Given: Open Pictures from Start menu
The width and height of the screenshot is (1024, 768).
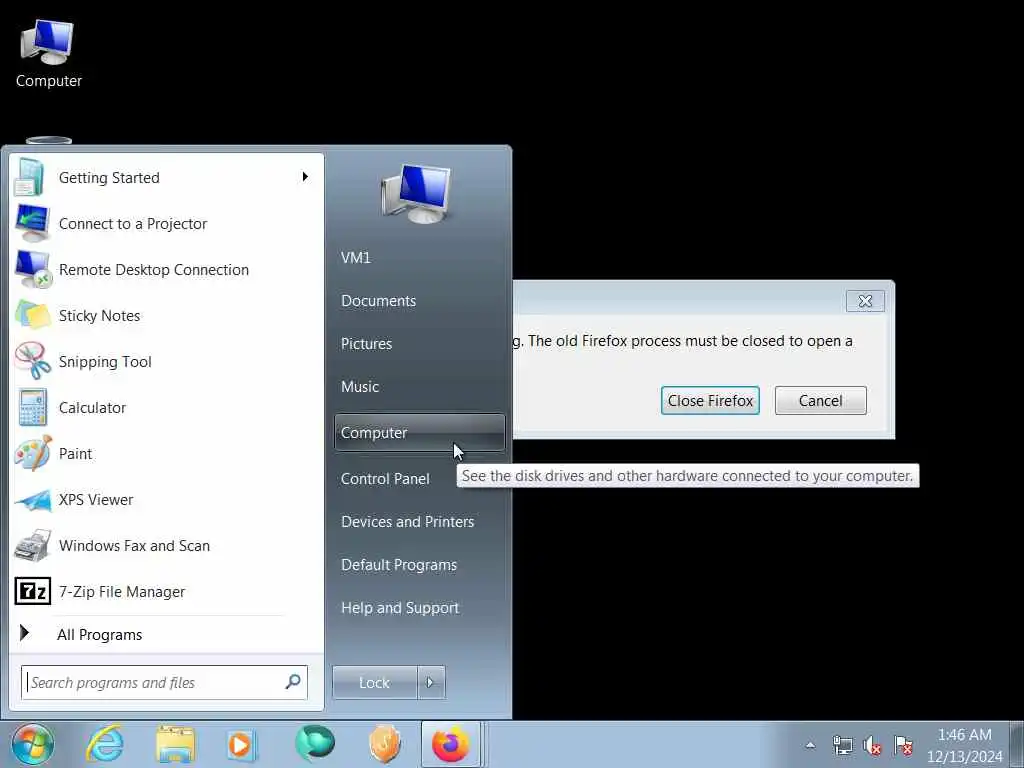Looking at the screenshot, I should [x=366, y=344].
